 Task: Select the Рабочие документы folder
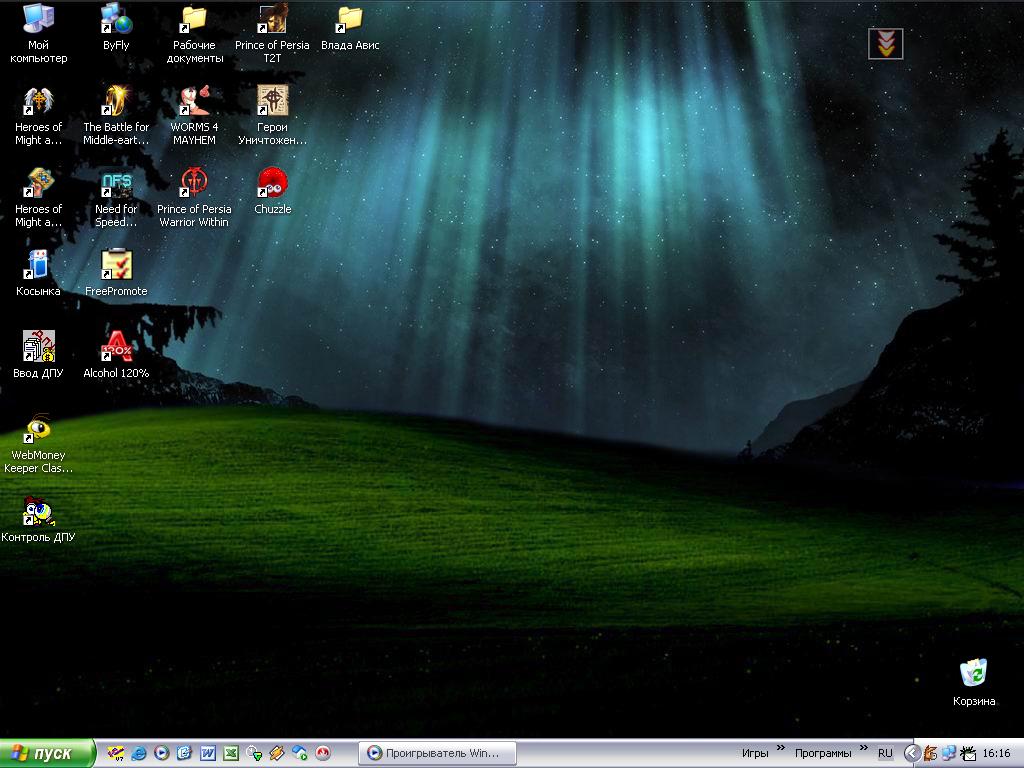click(195, 33)
